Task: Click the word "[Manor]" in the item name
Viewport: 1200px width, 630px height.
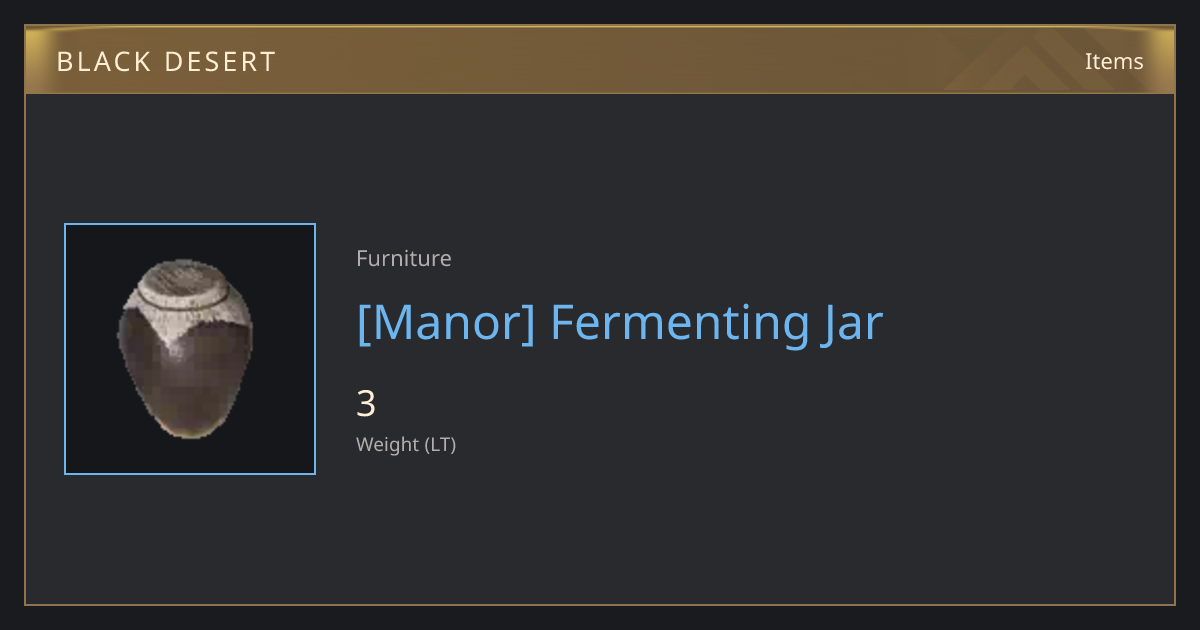Action: 447,323
